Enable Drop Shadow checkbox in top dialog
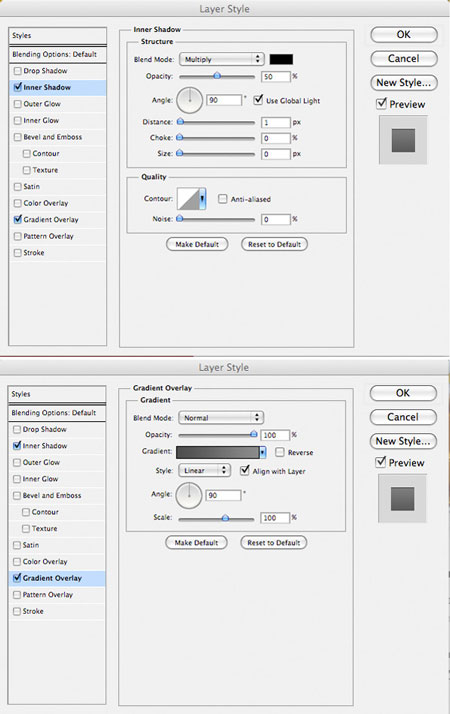This screenshot has width=450, height=714. coord(18,71)
